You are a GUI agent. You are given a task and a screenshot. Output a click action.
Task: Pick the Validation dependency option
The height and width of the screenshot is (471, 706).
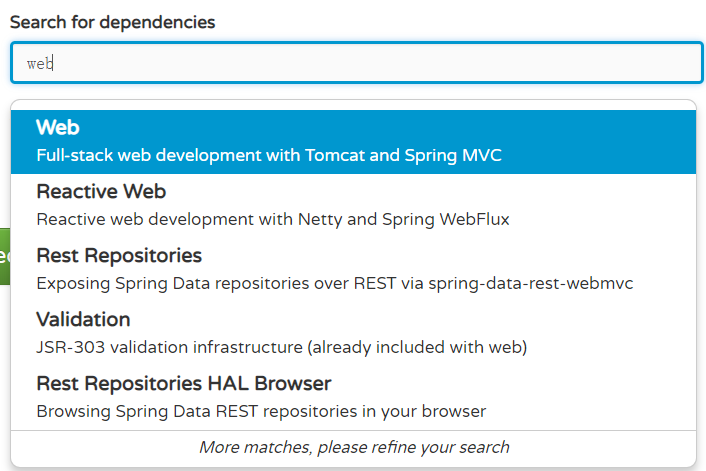(x=352, y=332)
